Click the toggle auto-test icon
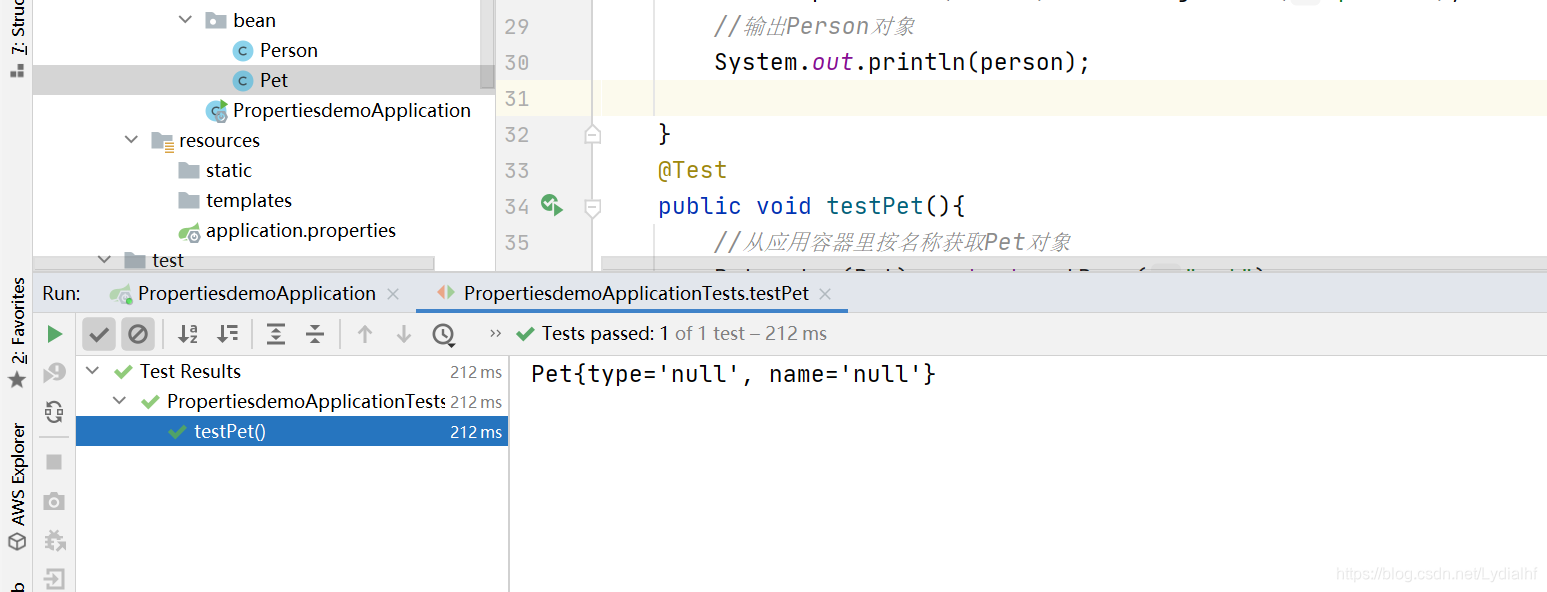The height and width of the screenshot is (592, 1547). 55,411
